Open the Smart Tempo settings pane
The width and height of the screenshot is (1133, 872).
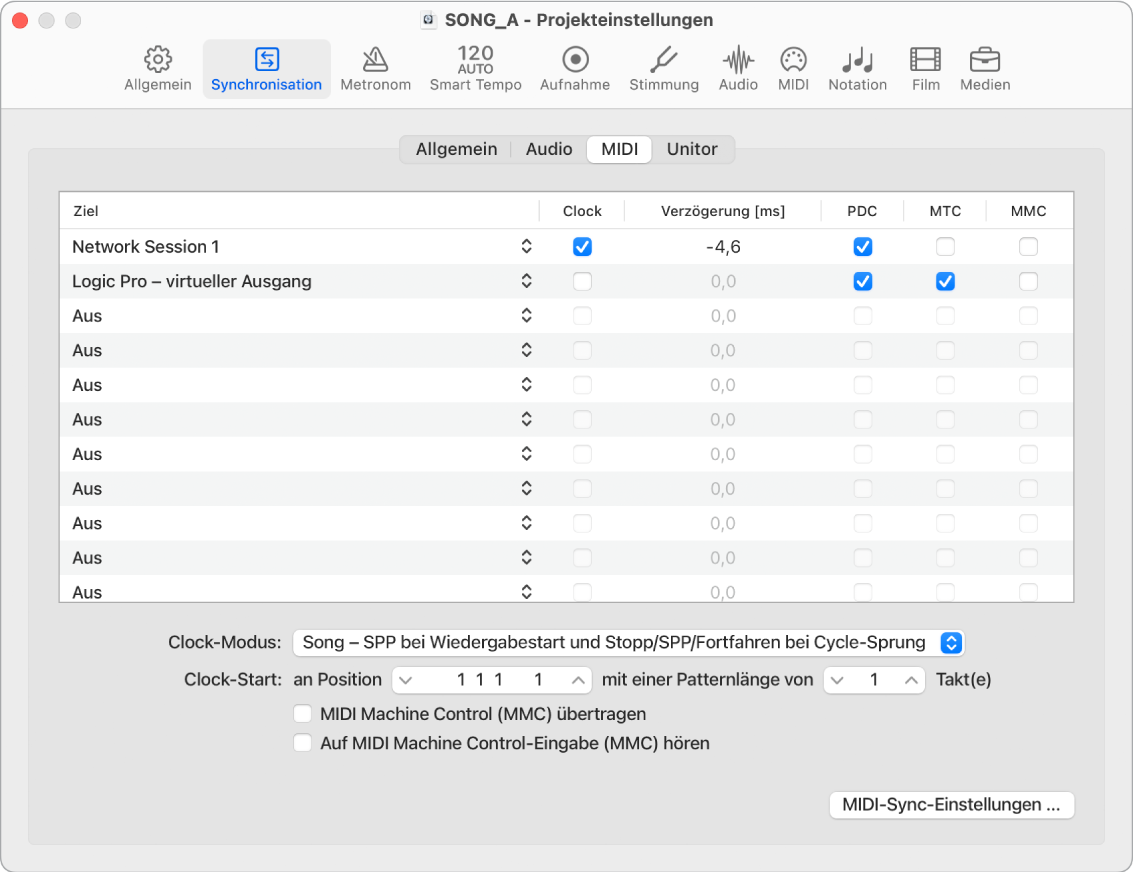tap(475, 69)
